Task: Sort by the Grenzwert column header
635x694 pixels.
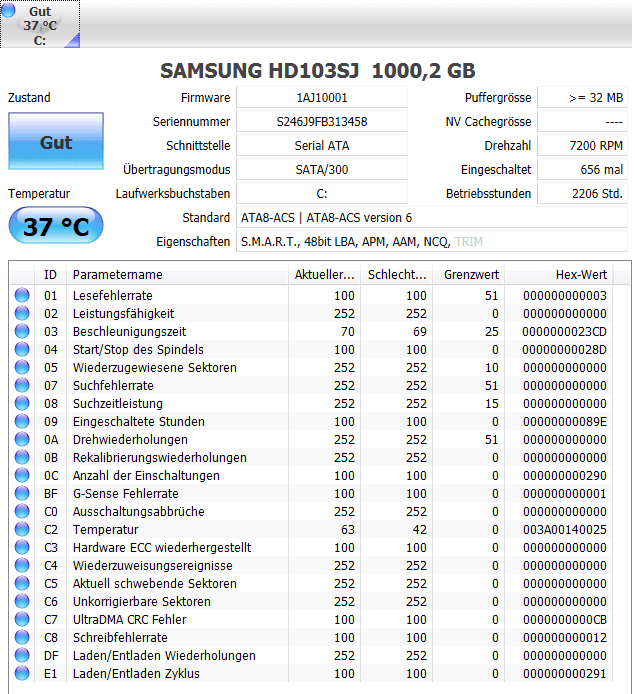Action: click(469, 274)
